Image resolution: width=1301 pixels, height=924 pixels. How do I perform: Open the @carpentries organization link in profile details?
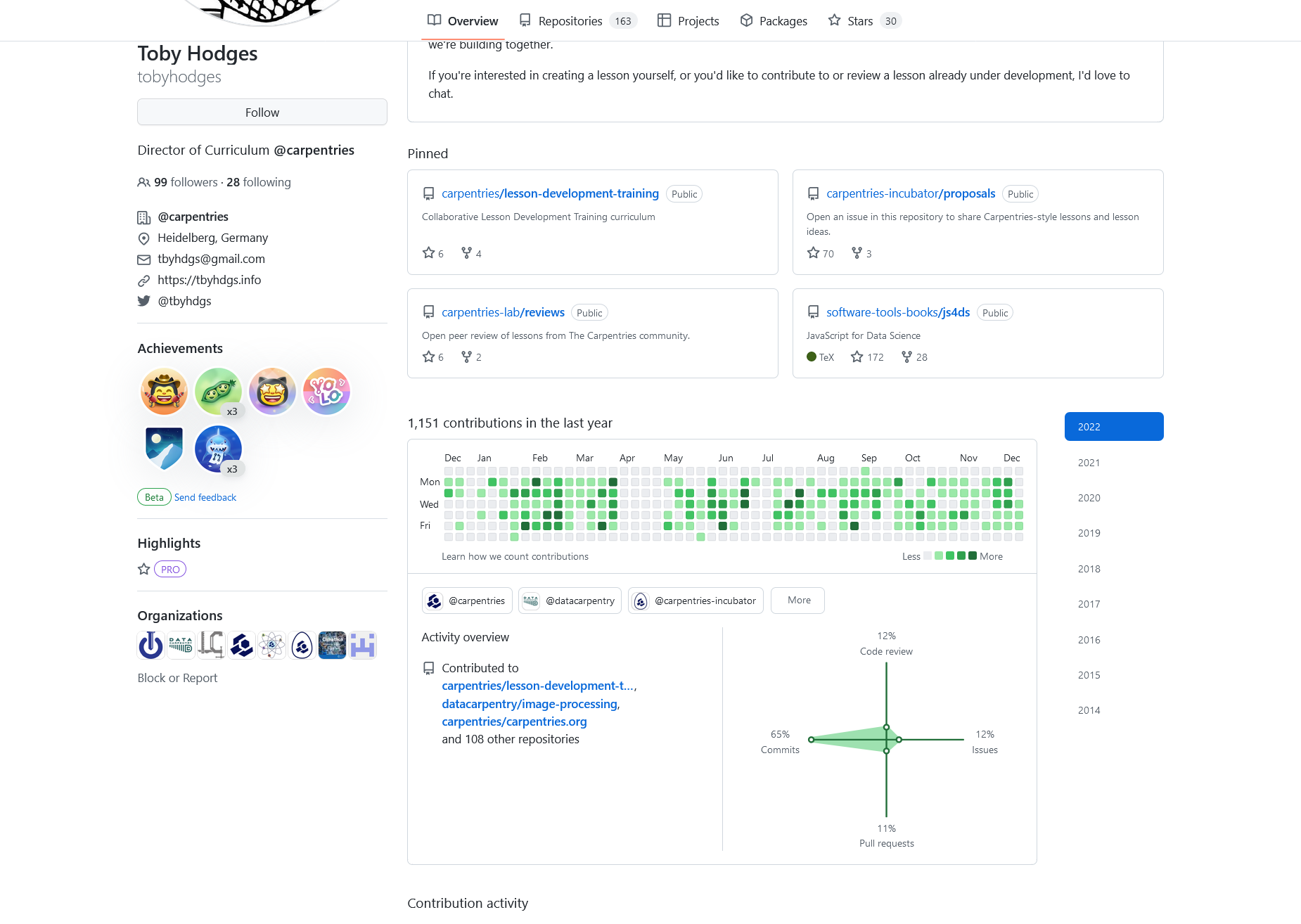193,217
